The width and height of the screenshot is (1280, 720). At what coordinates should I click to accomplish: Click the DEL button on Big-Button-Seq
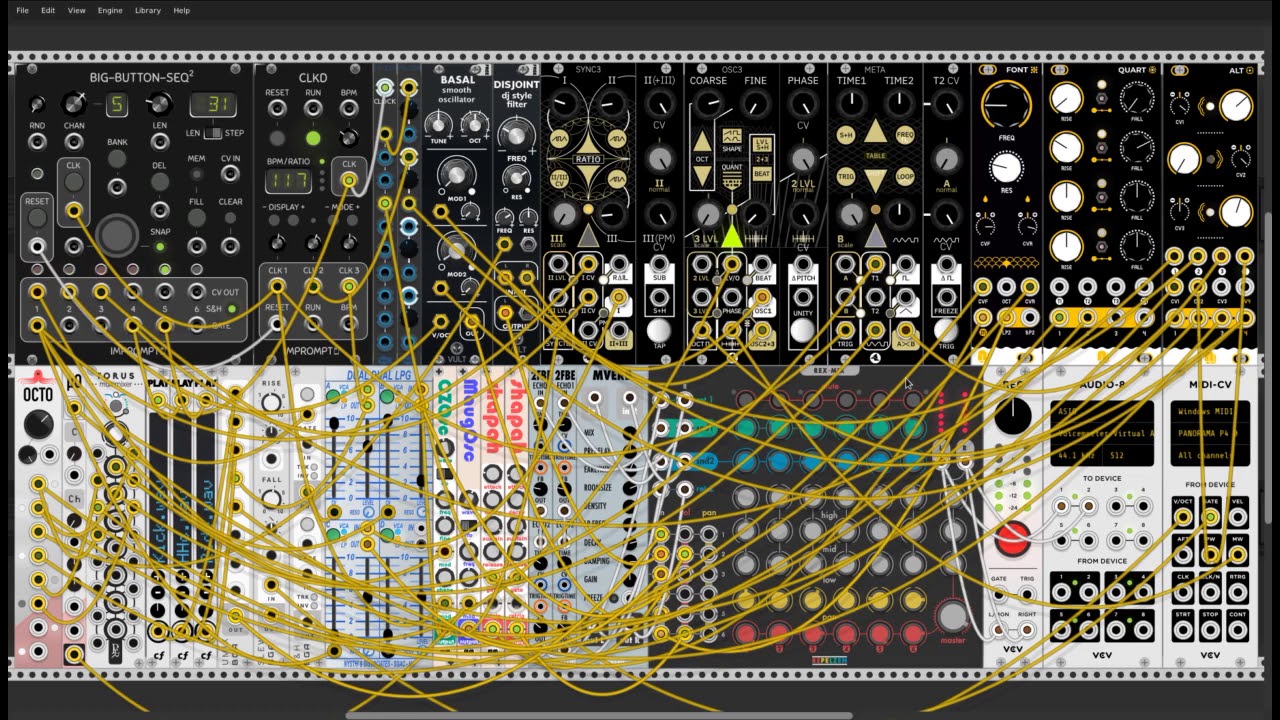pos(159,181)
